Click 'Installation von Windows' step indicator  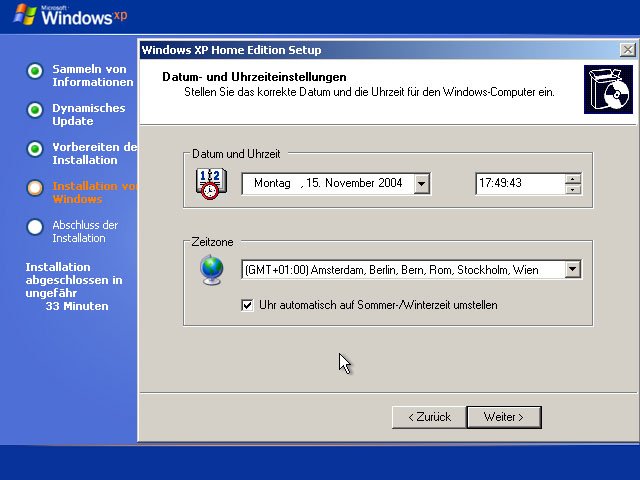35,187
